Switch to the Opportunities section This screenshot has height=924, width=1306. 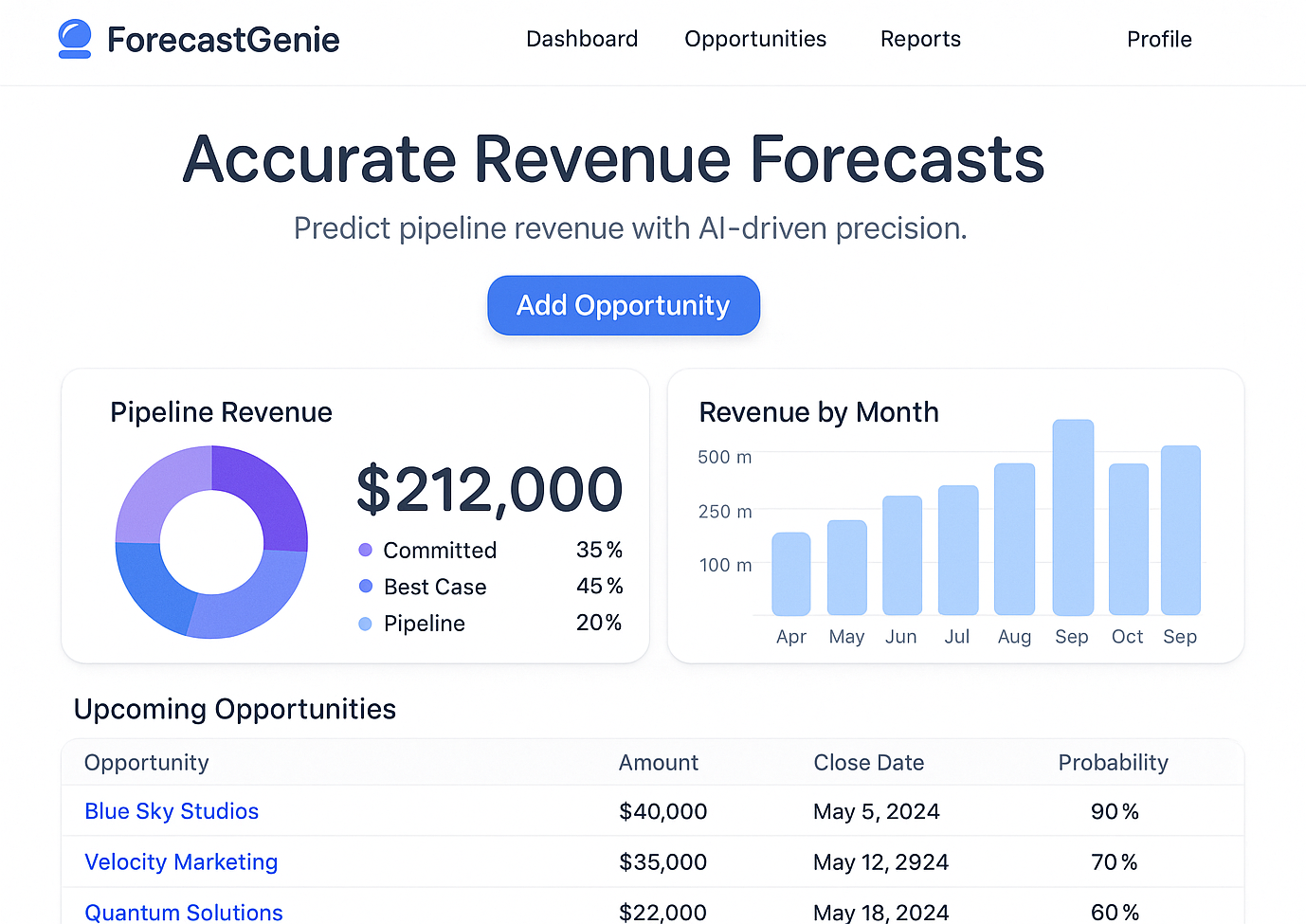pos(755,39)
